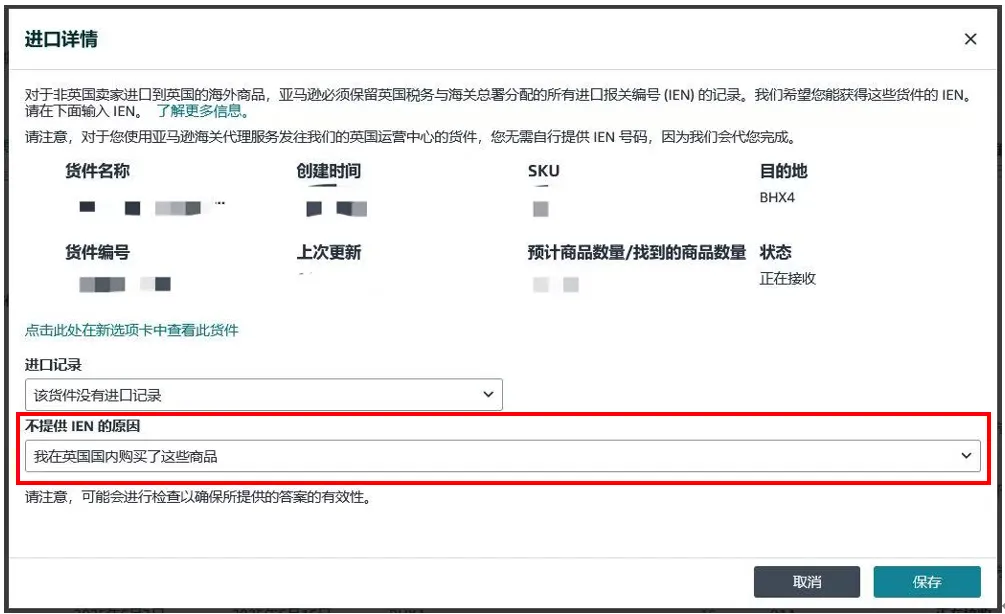1005x614 pixels.
Task: Click the SKU value under SKU header
Action: (542, 209)
